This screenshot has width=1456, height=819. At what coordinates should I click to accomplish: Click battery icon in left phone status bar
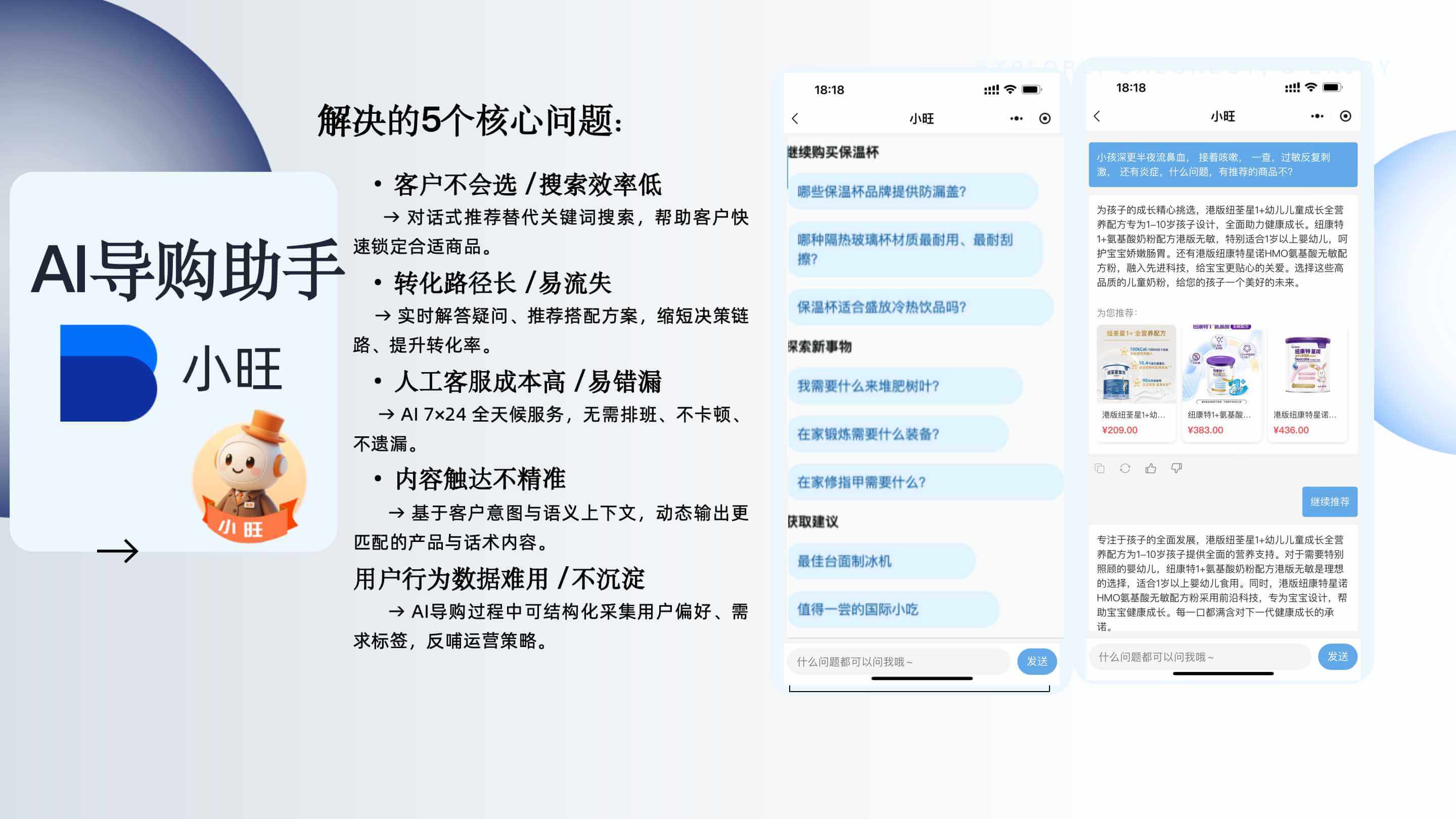click(x=1031, y=90)
